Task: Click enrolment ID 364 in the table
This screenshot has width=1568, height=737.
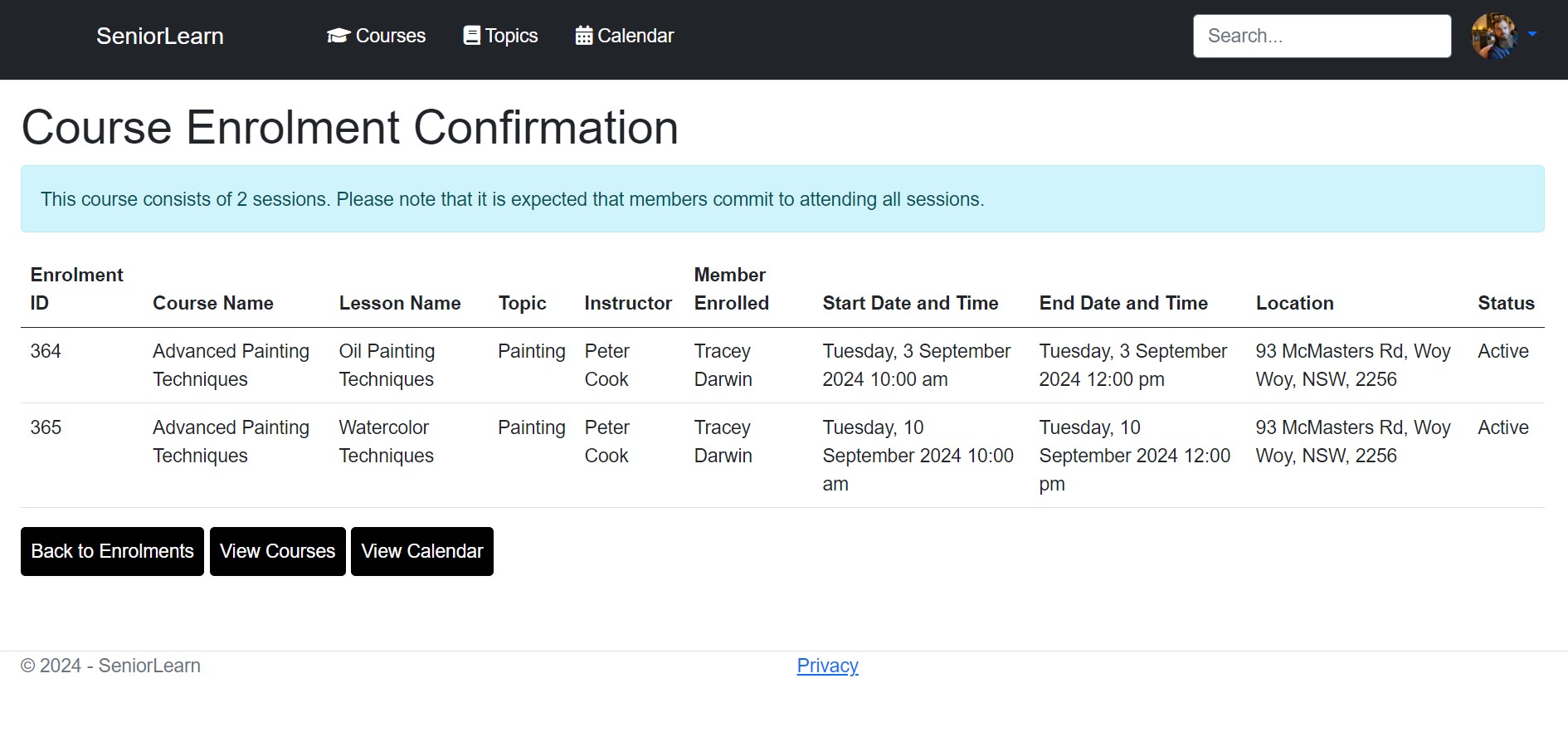Action: pos(46,351)
